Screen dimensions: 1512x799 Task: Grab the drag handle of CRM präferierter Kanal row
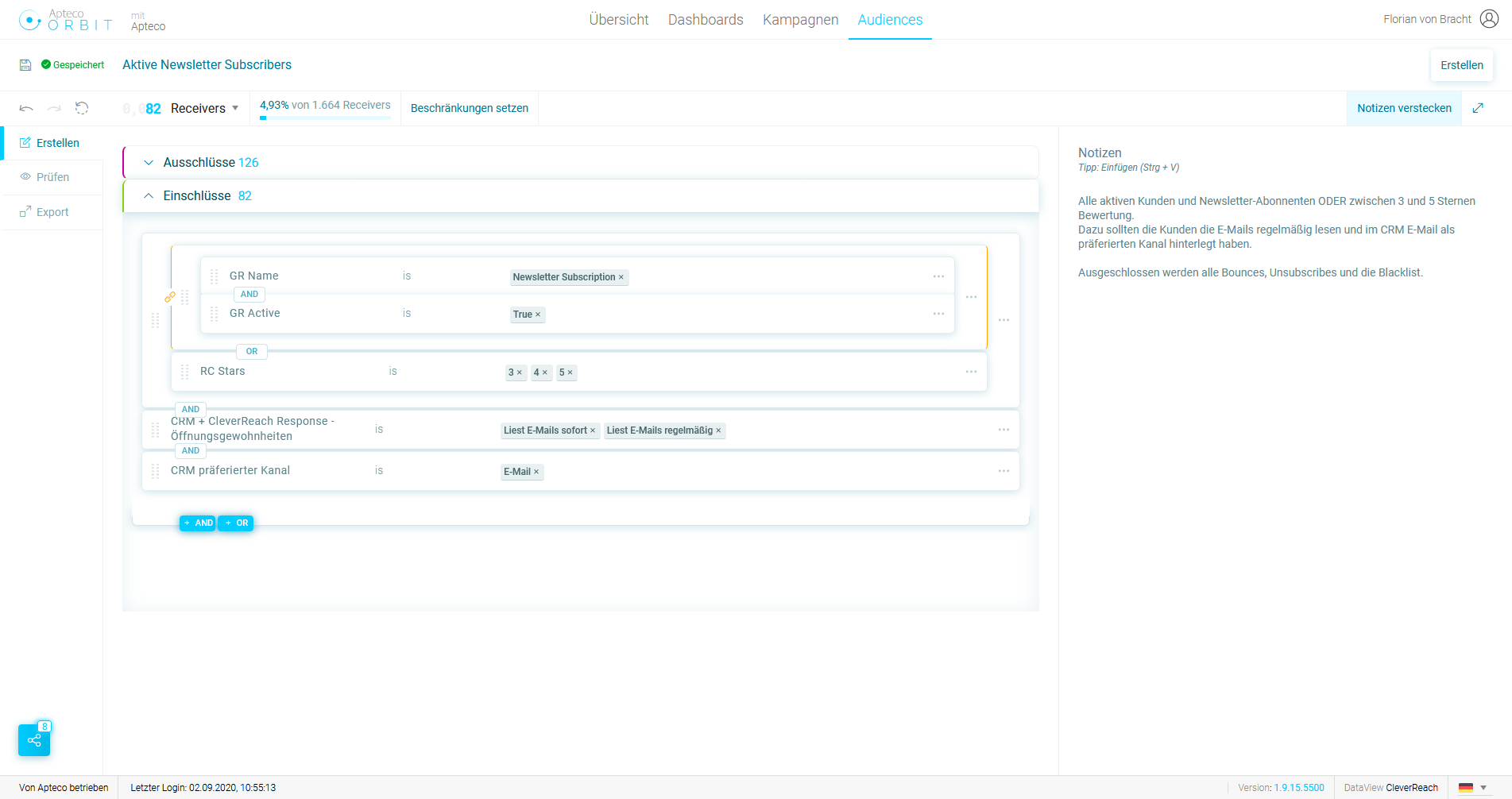155,471
